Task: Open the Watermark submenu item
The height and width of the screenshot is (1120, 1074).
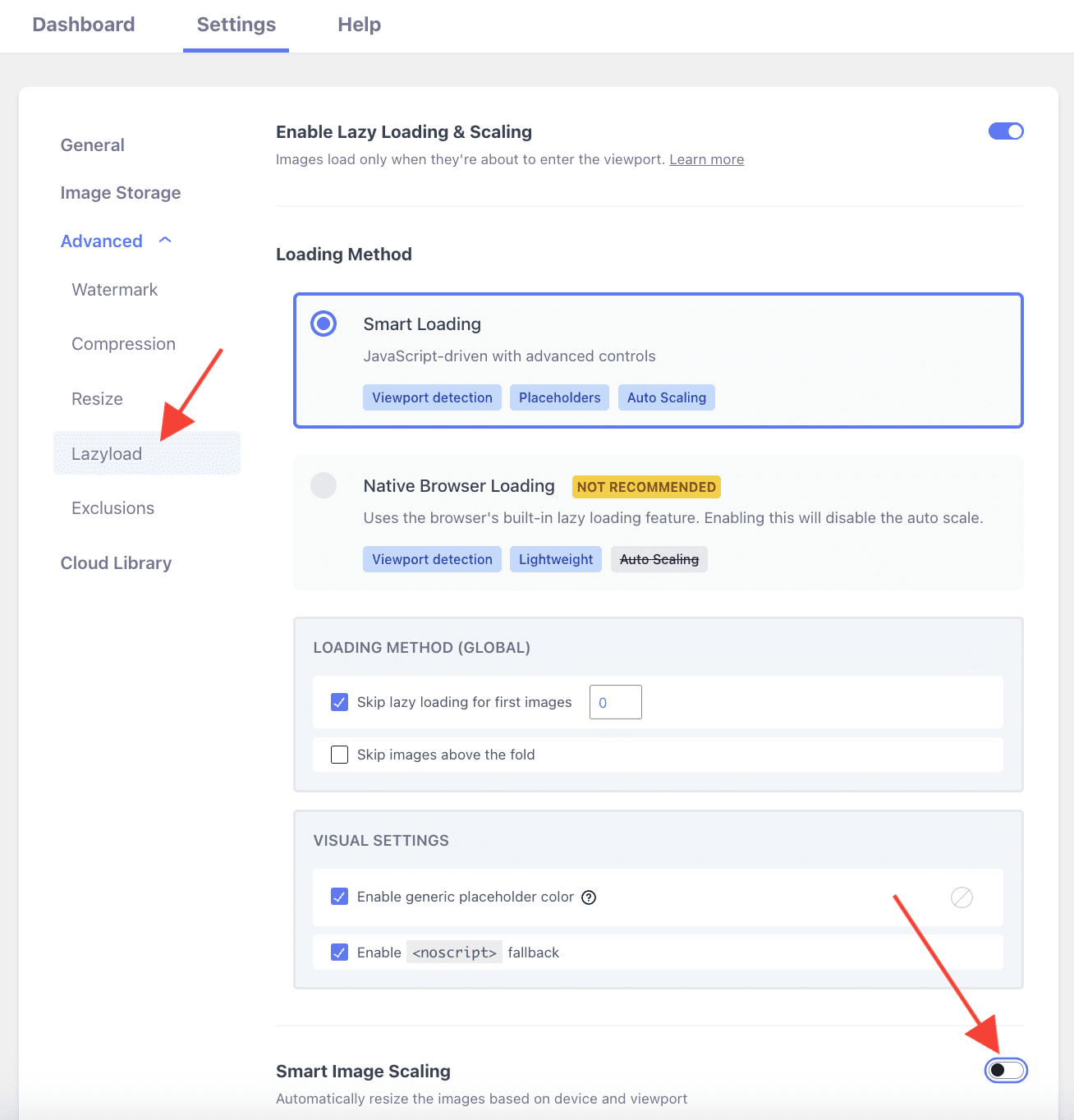Action: coord(115,290)
